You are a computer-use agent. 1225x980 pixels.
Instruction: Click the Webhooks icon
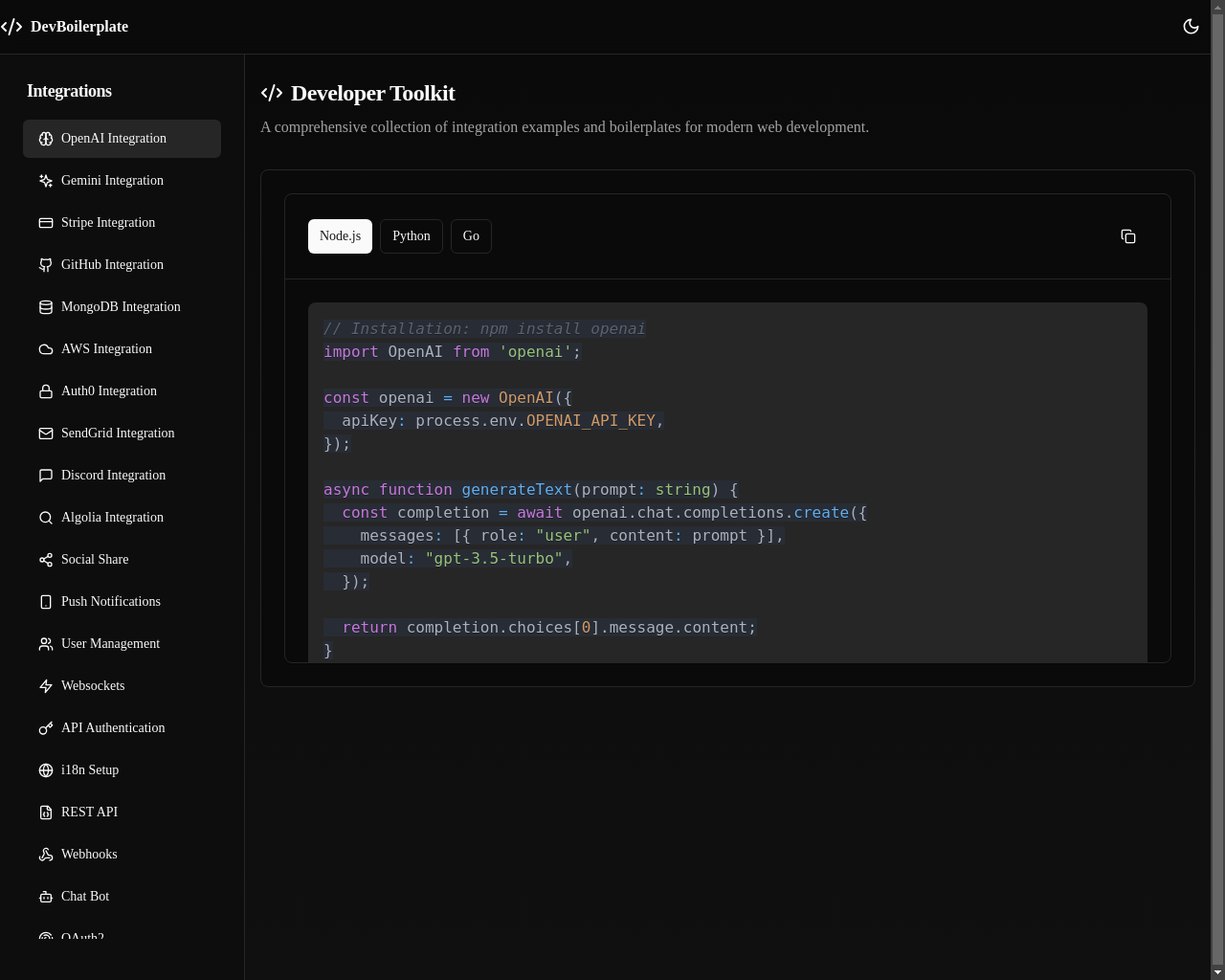46,855
